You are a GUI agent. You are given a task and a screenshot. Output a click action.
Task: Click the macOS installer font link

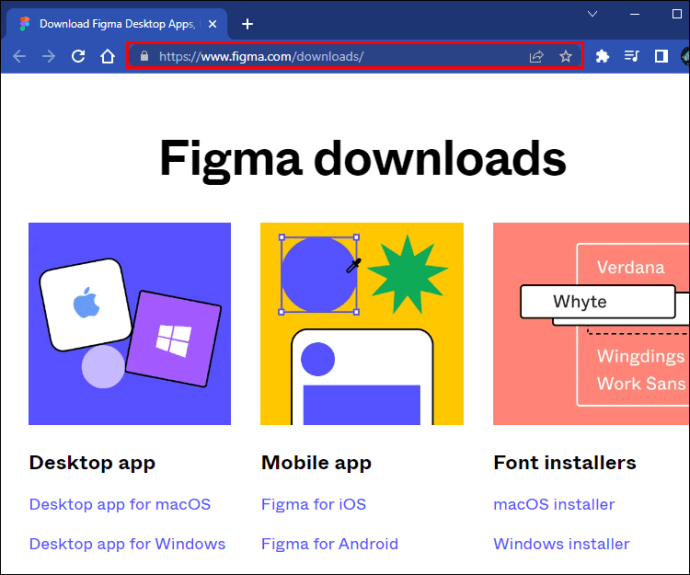point(554,504)
